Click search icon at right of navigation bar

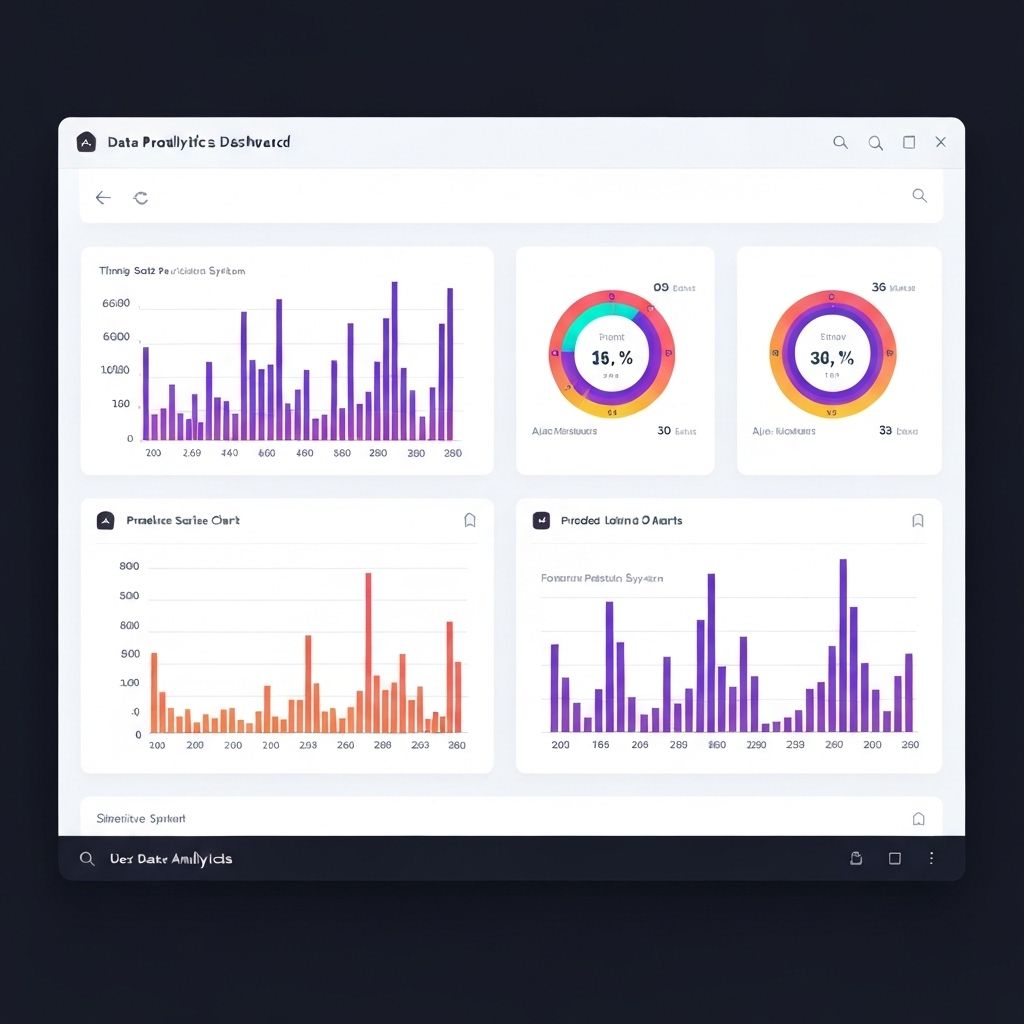(x=919, y=196)
